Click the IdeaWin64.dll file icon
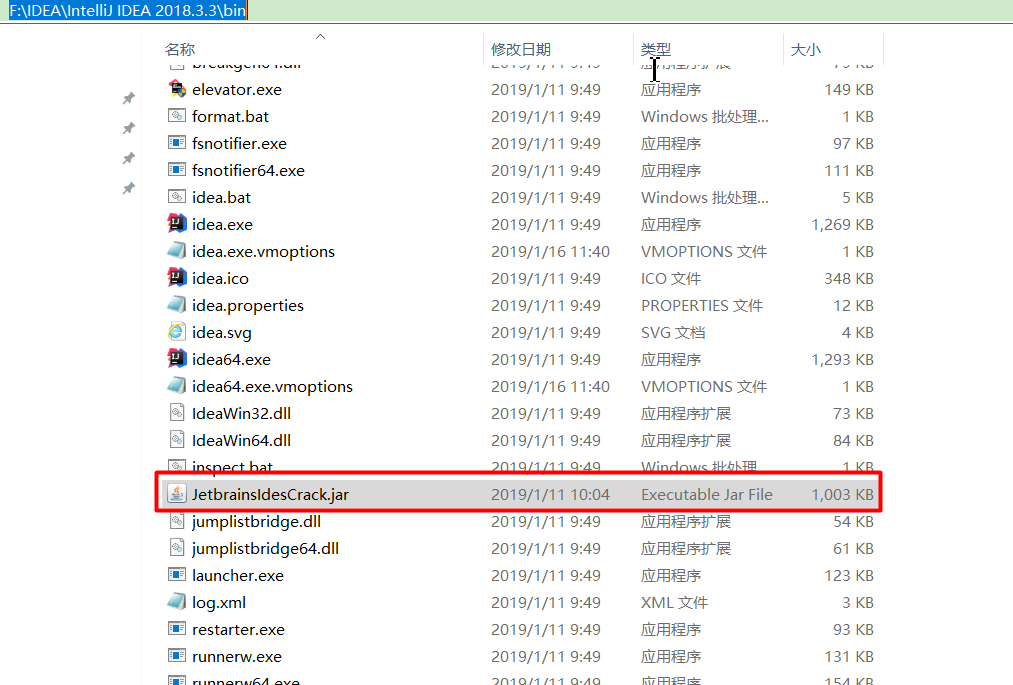Screen dimensions: 1013x685 click(x=177, y=440)
